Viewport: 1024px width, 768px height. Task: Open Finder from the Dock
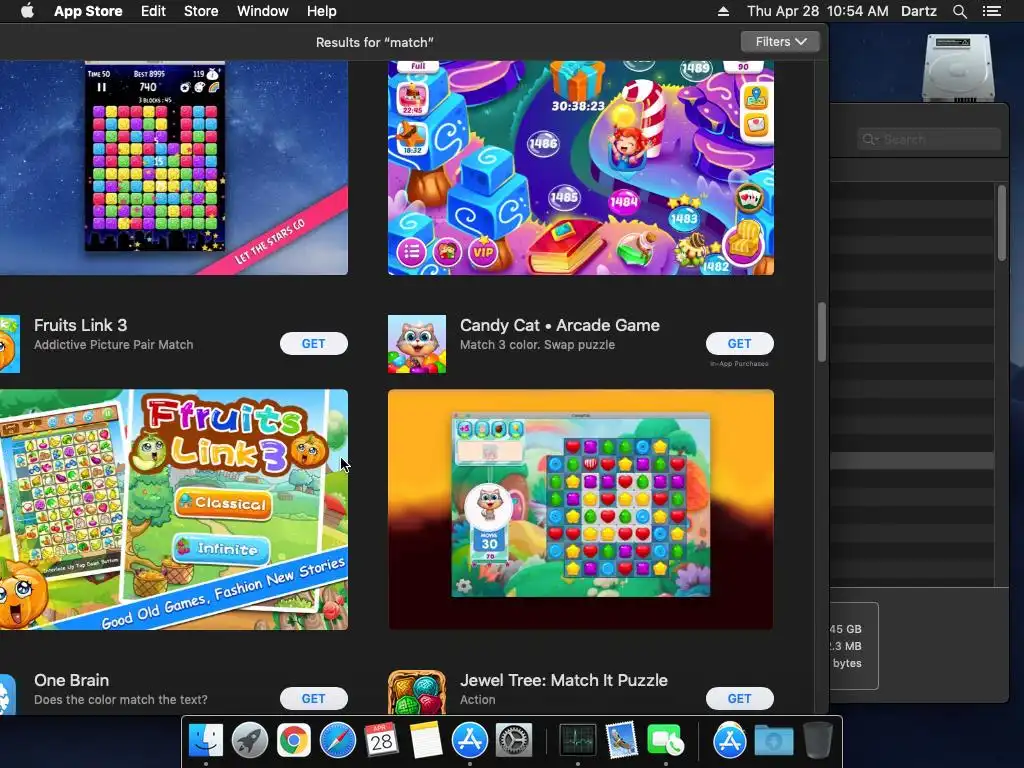(205, 741)
